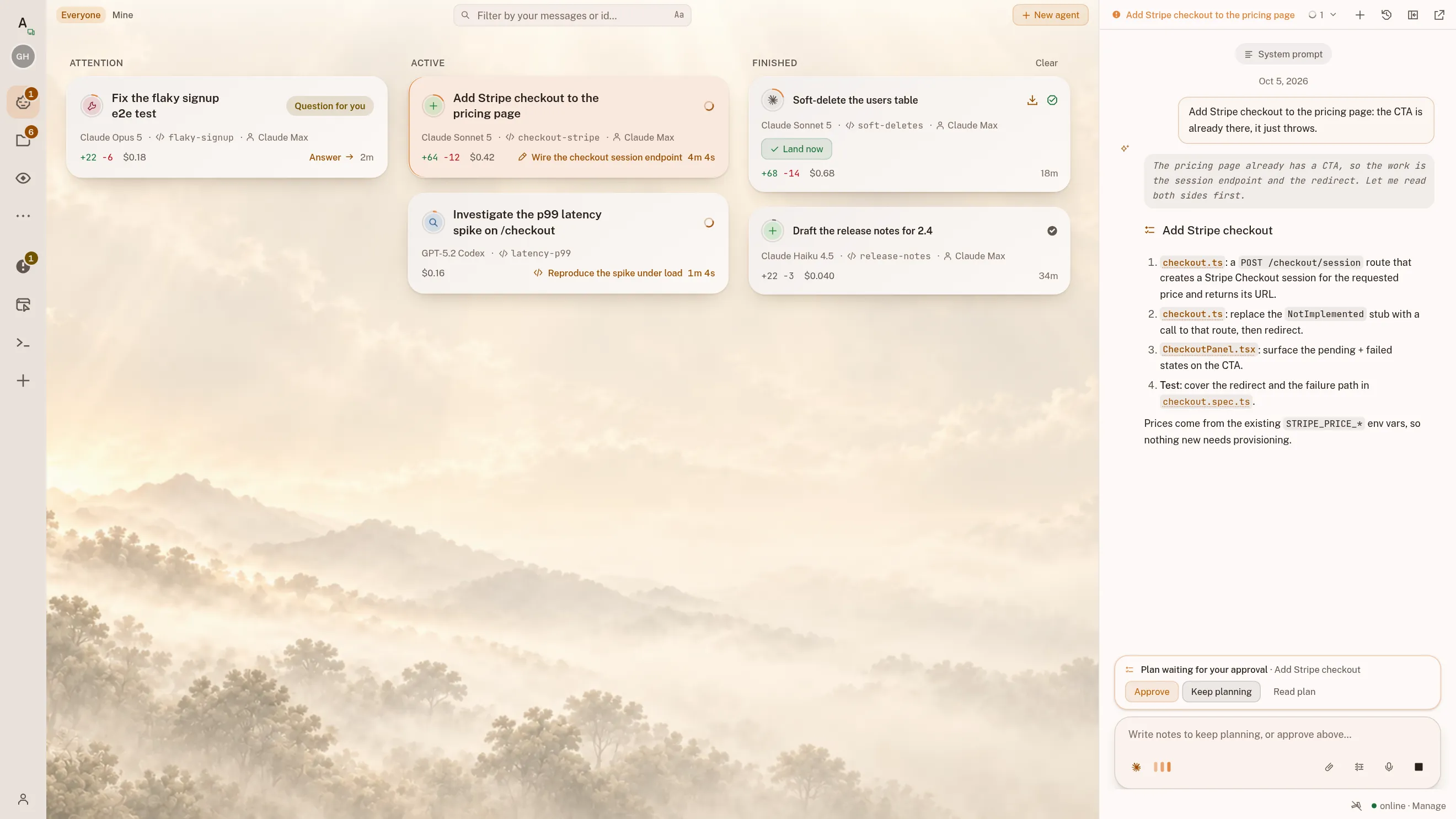This screenshot has width=1456, height=819.
Task: Focus the filter messages search field
Action: click(572, 15)
